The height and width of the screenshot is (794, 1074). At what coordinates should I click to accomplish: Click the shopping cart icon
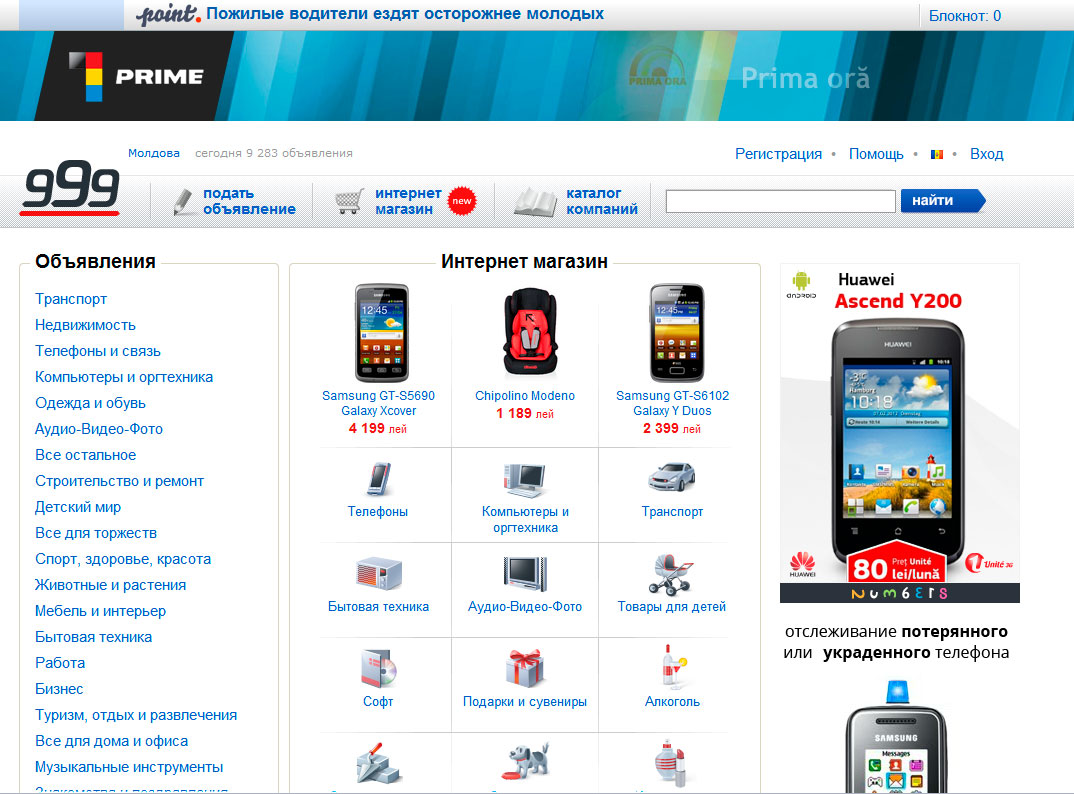pos(349,201)
